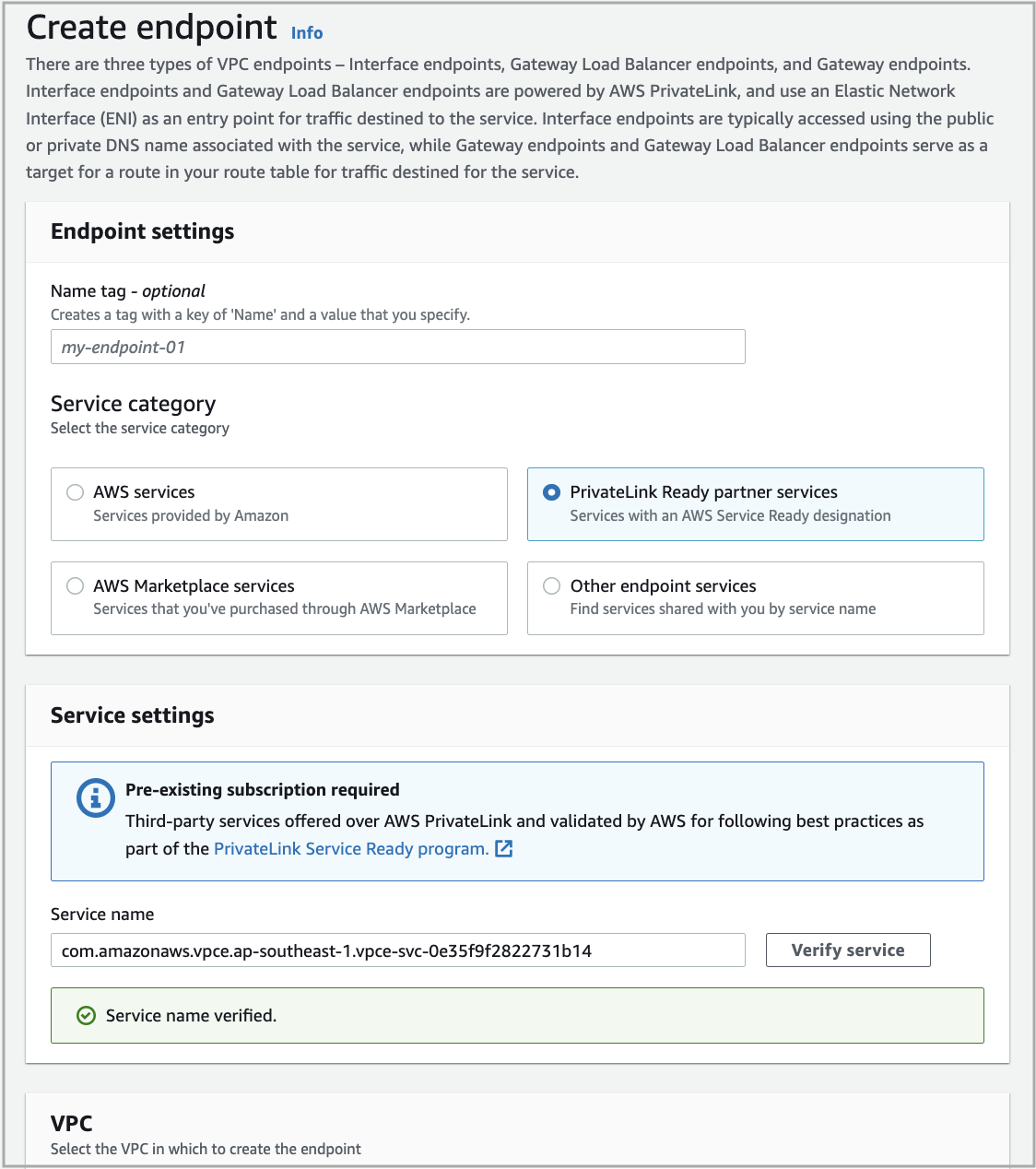The image size is (1036, 1169).
Task: Open the Info help link beside Create endpoint
Action: [x=306, y=32]
